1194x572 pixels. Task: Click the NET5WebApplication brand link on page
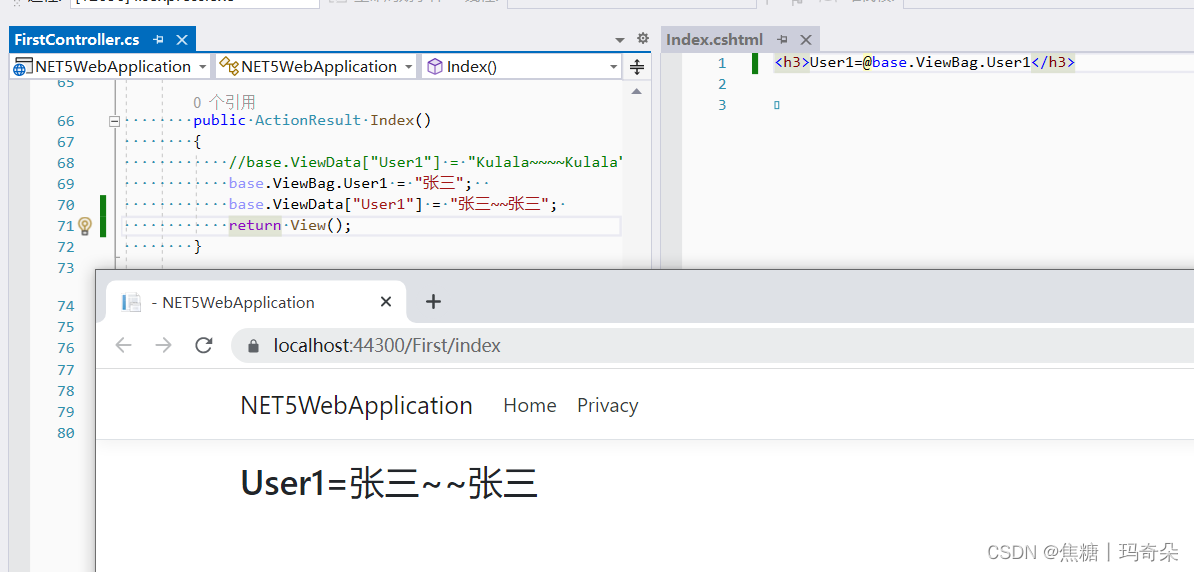[x=356, y=405]
